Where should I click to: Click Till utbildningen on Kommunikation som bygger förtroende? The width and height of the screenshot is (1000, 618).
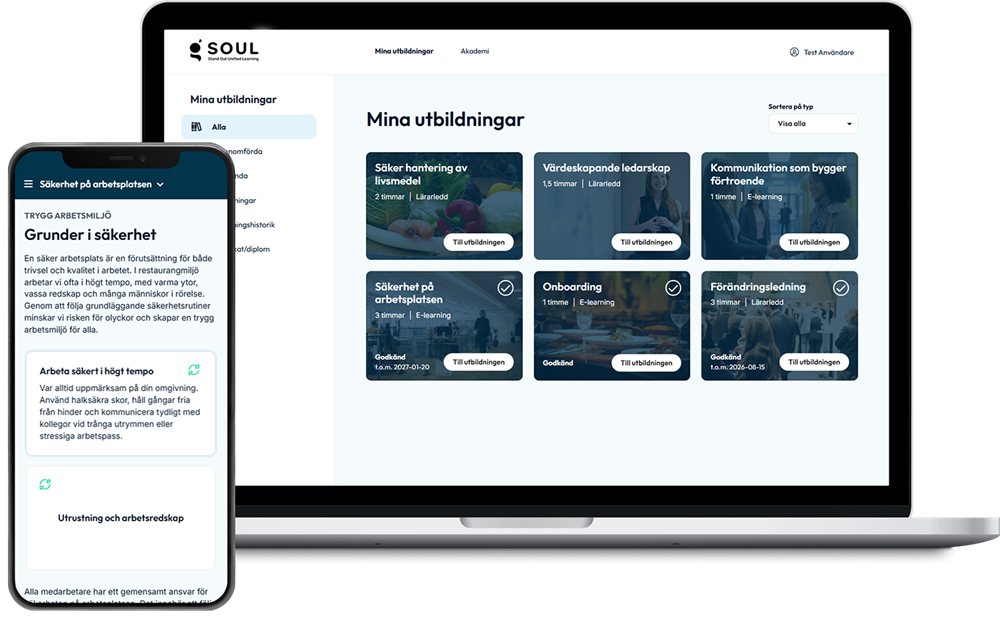(814, 242)
